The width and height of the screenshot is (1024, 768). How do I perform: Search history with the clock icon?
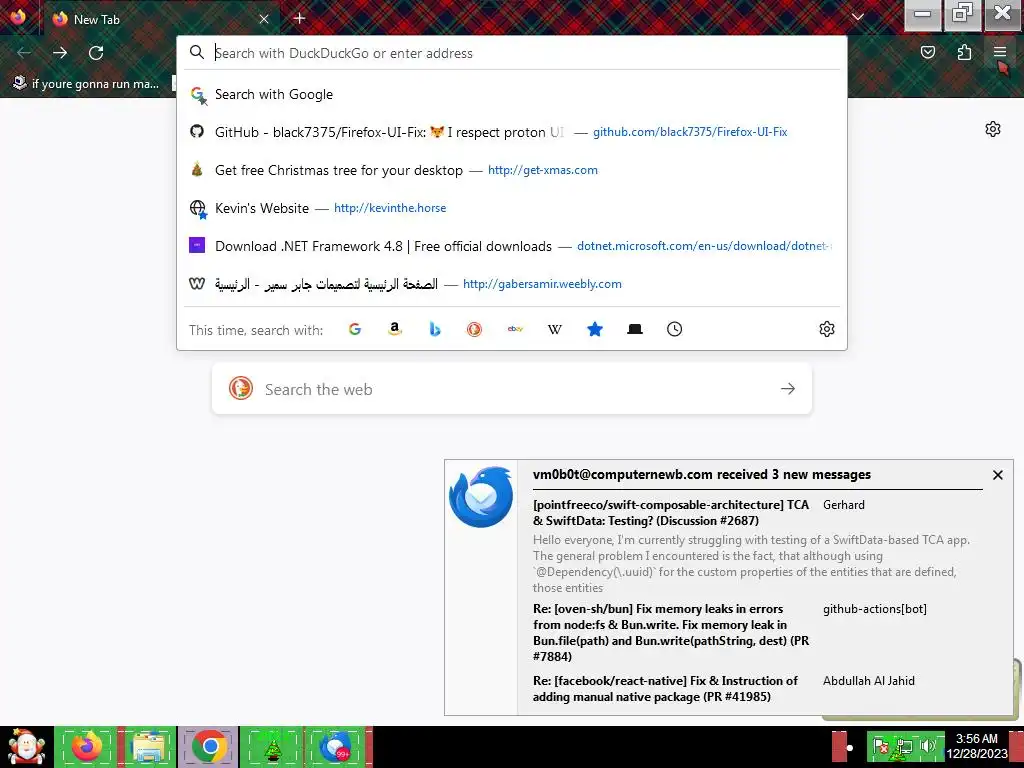click(675, 329)
